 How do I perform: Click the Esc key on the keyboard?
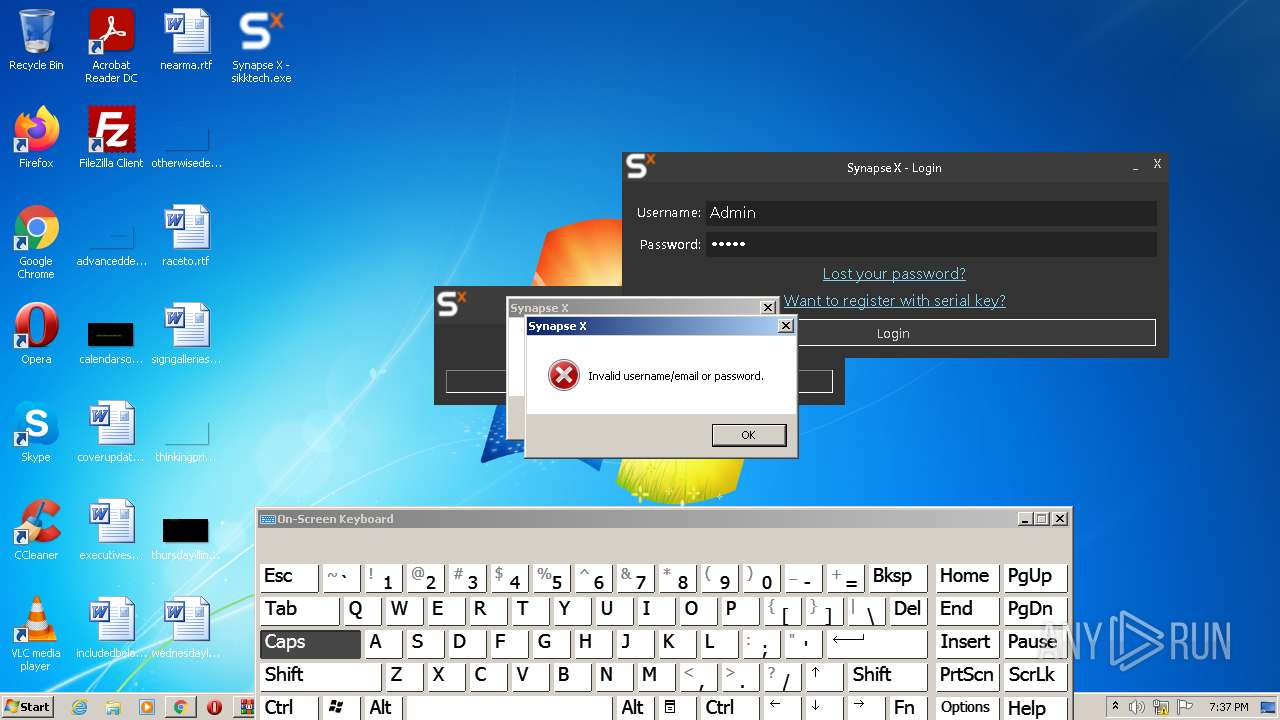coord(289,577)
